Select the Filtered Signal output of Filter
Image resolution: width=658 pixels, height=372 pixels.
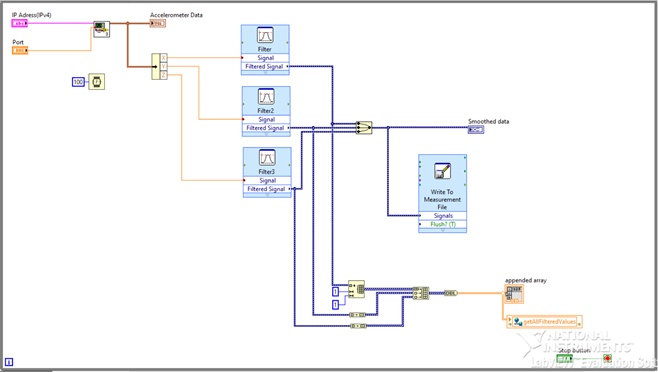pyautogui.click(x=265, y=66)
